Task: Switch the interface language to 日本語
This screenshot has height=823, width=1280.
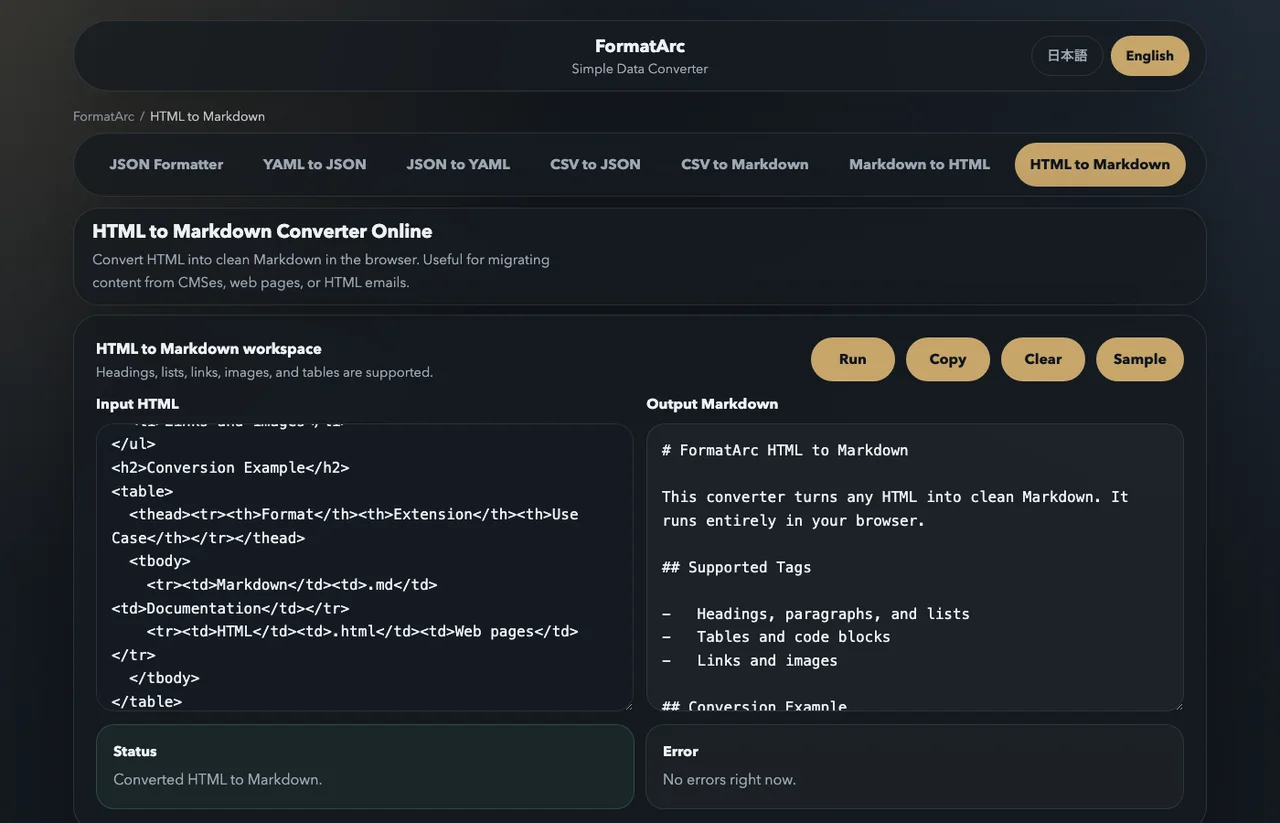Action: point(1066,56)
